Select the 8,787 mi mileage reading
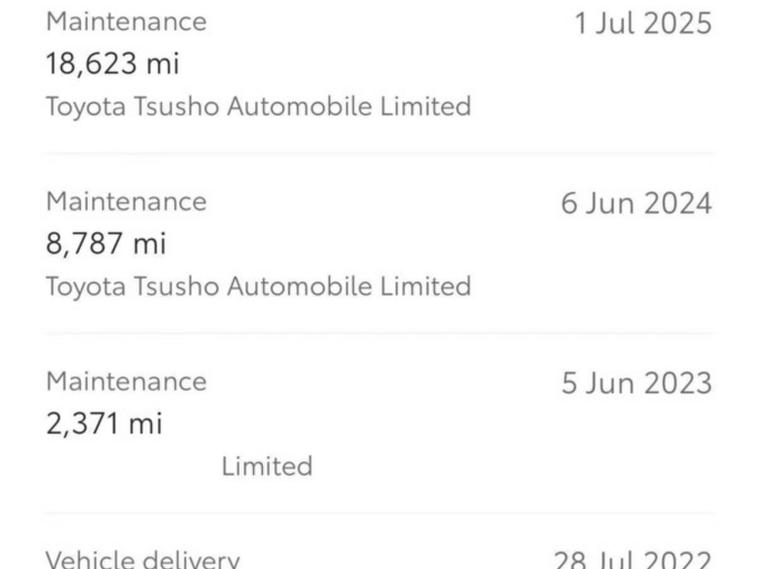Image resolution: width=759 pixels, height=569 pixels. tap(106, 244)
